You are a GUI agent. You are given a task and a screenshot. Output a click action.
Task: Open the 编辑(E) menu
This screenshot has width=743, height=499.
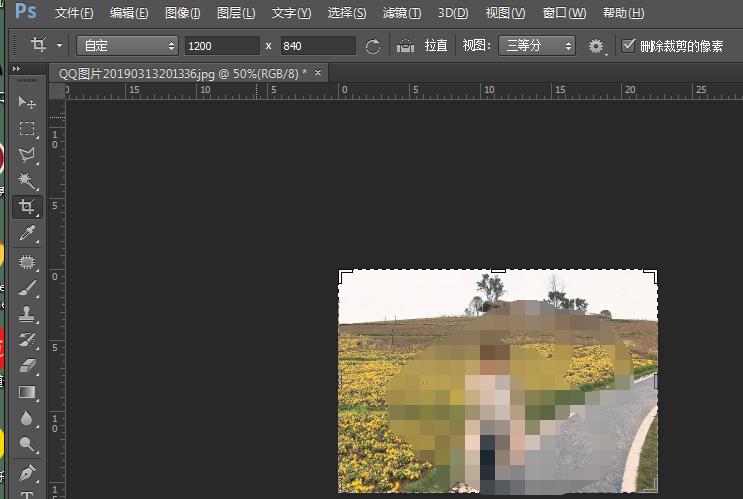tap(129, 13)
